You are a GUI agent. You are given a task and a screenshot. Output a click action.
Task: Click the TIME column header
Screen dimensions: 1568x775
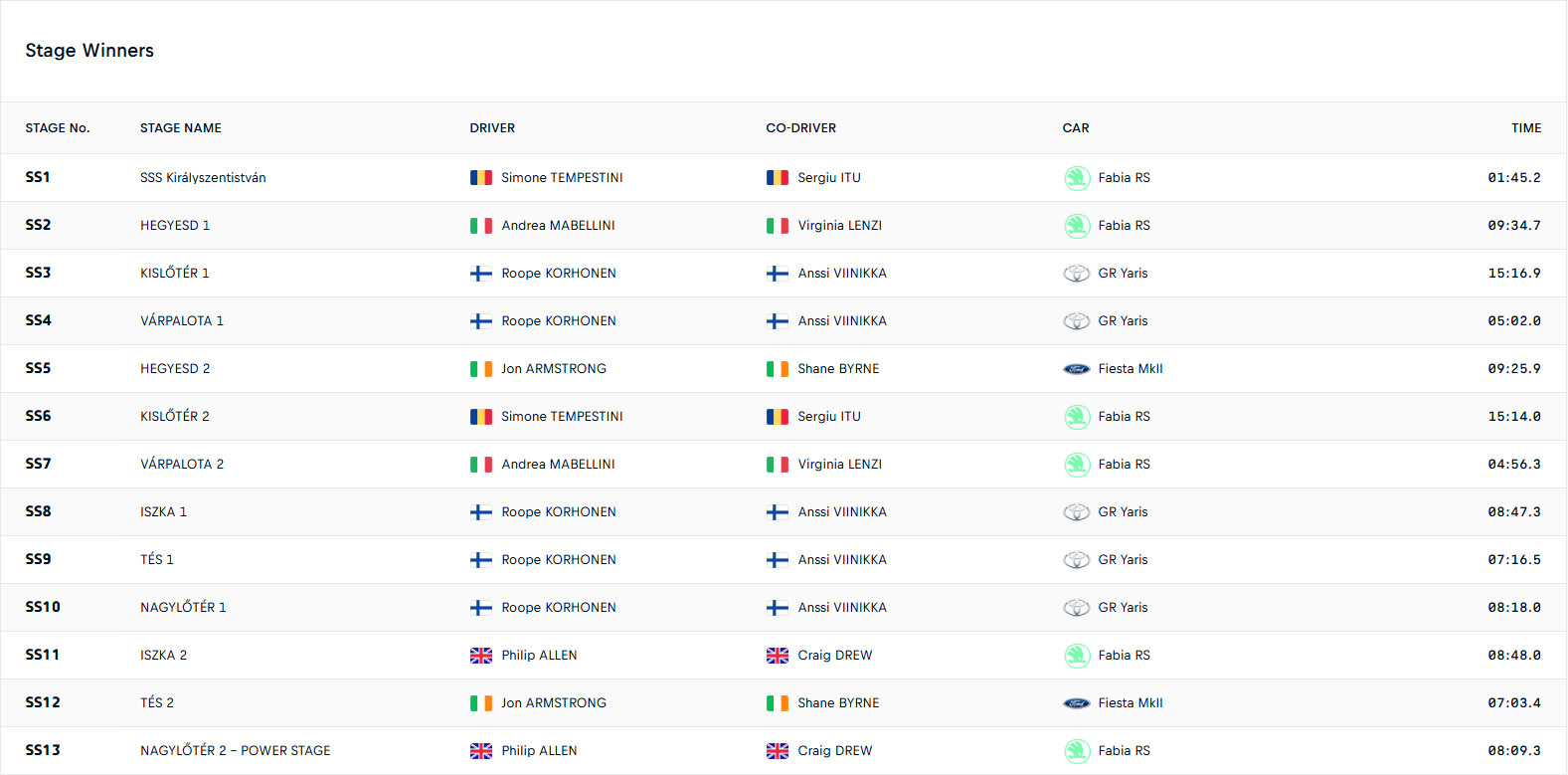[x=1525, y=128]
